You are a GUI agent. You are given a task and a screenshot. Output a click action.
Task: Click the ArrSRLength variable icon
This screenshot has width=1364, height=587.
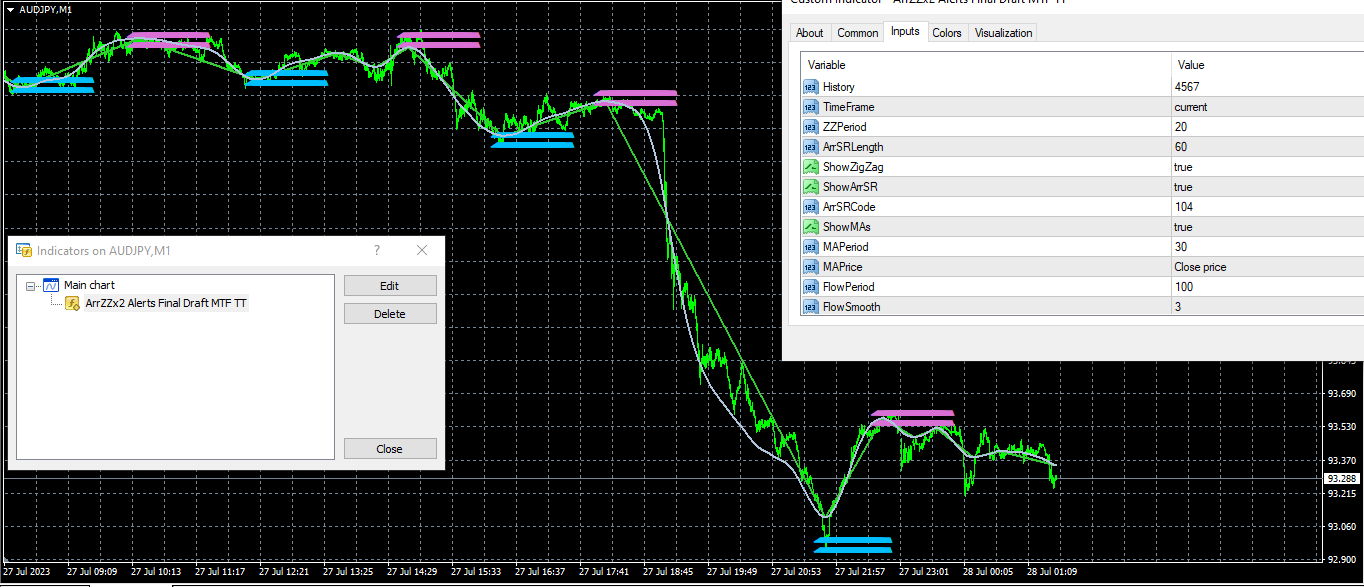(x=811, y=147)
